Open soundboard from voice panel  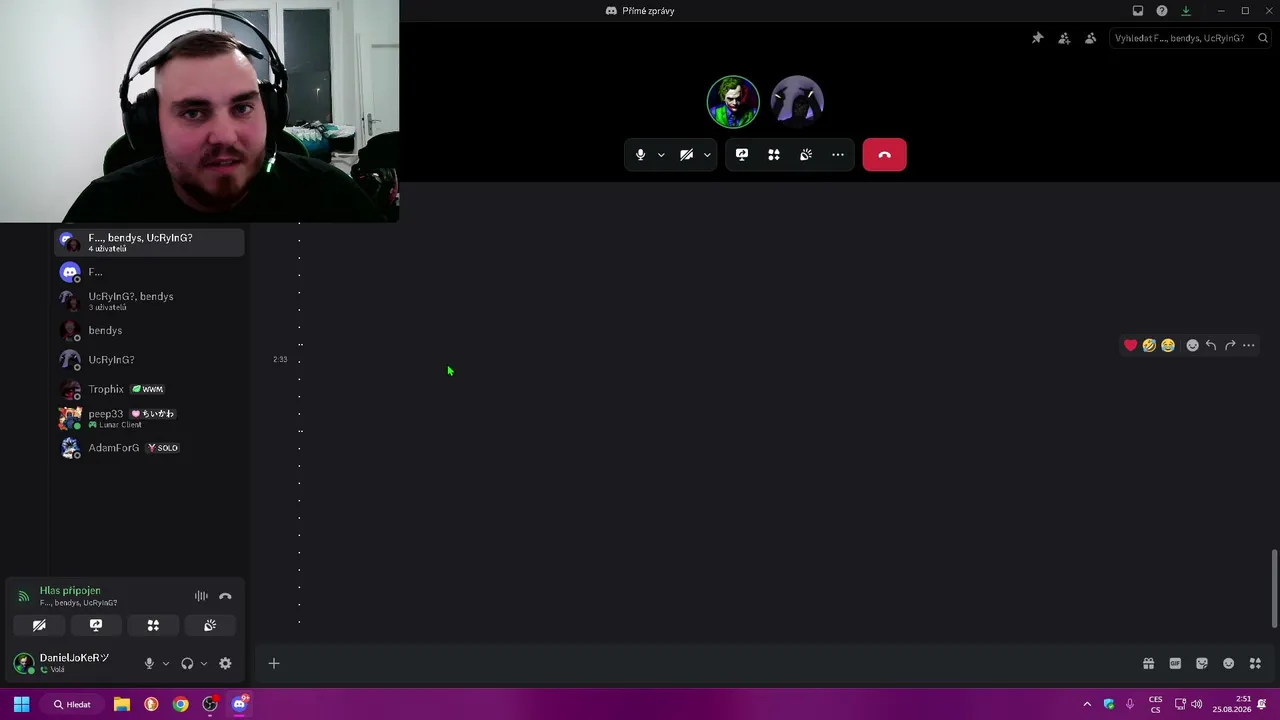pyautogui.click(x=210, y=625)
